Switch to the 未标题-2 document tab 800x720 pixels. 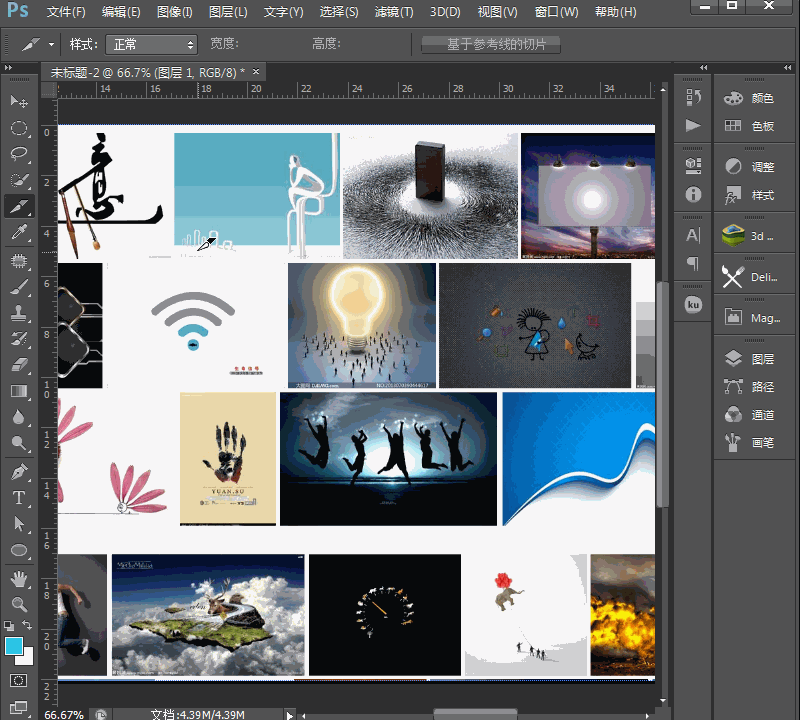click(x=147, y=72)
